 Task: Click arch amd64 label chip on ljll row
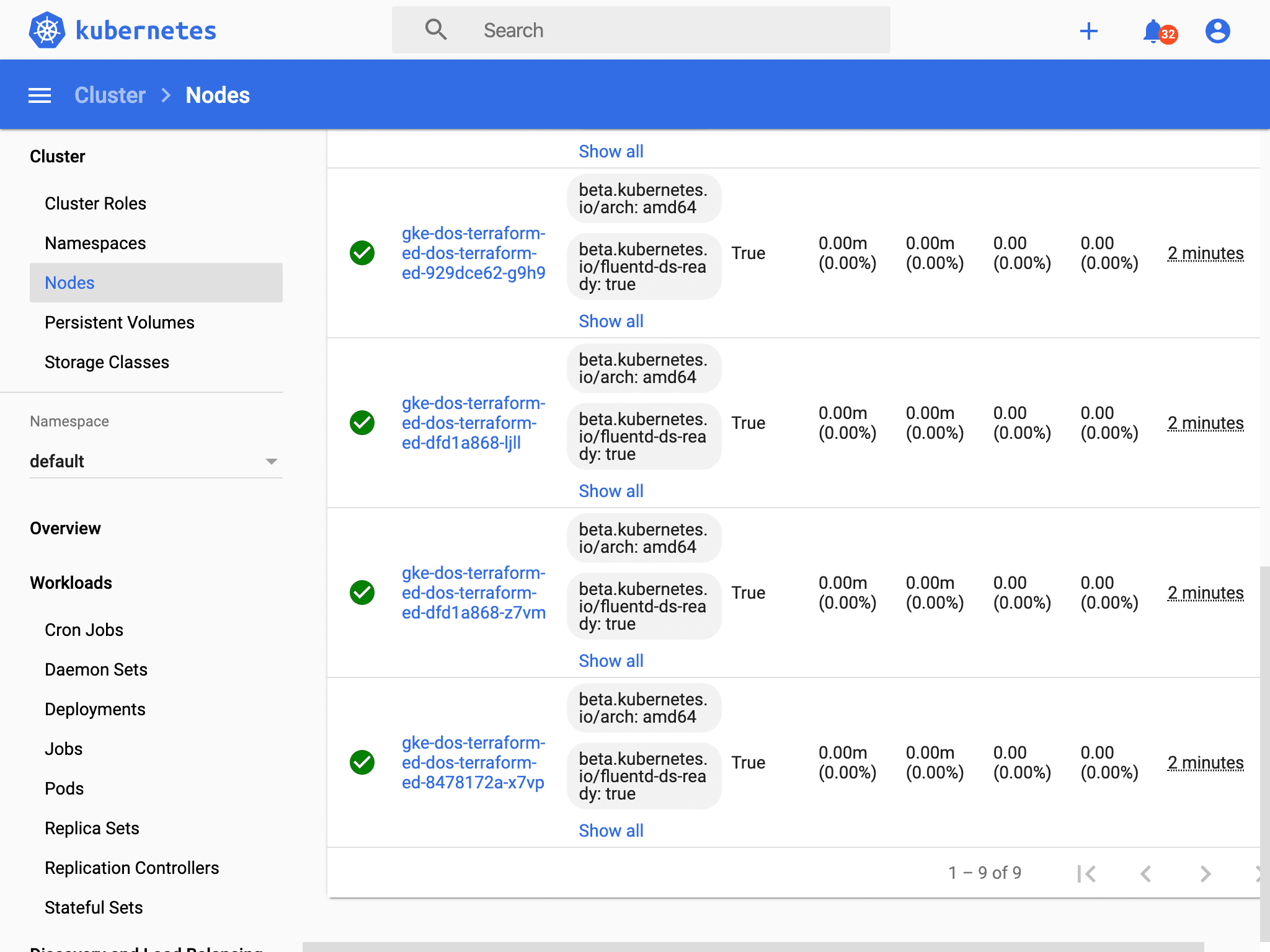coord(644,368)
